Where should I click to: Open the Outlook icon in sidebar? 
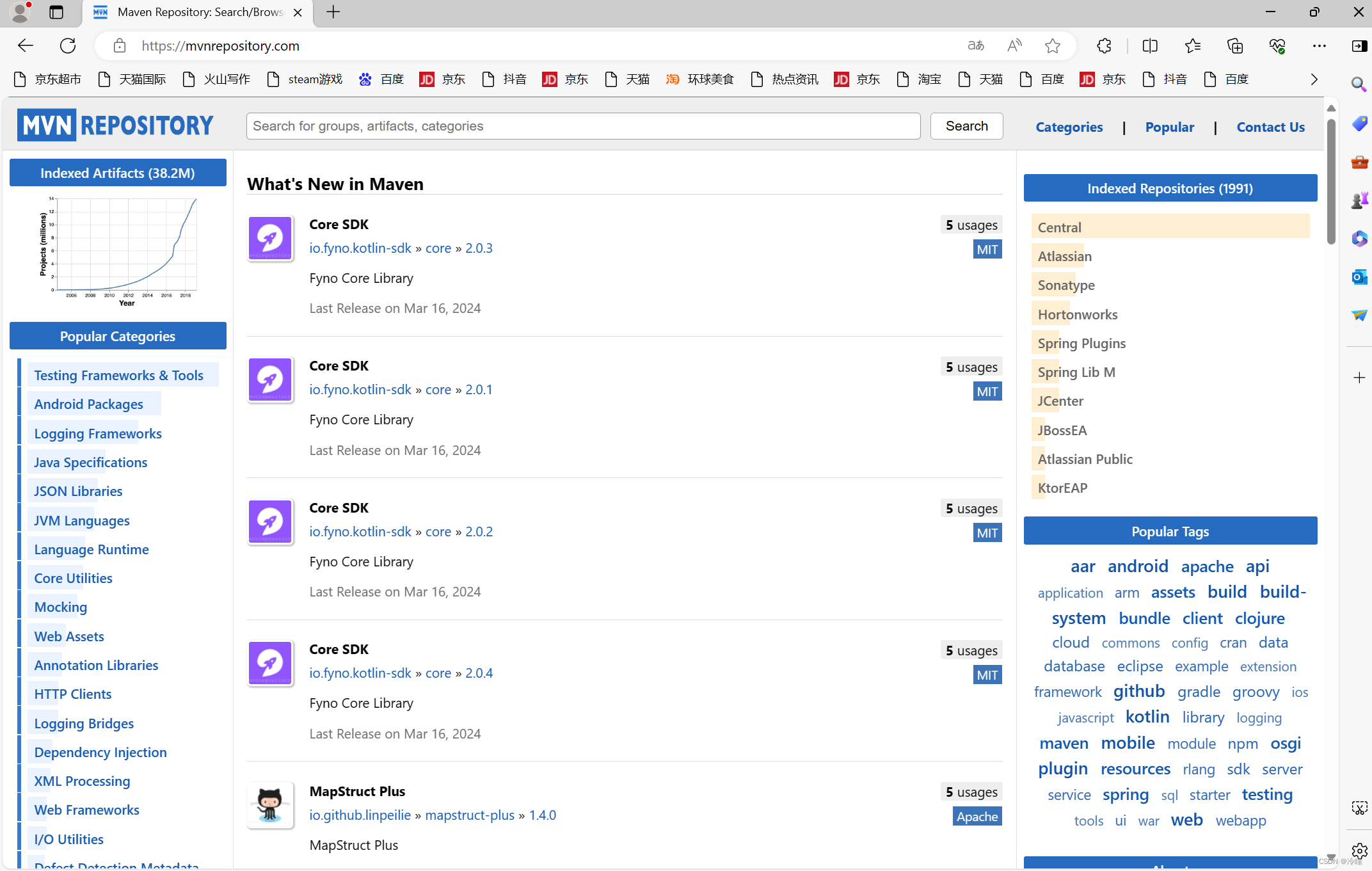pos(1359,276)
